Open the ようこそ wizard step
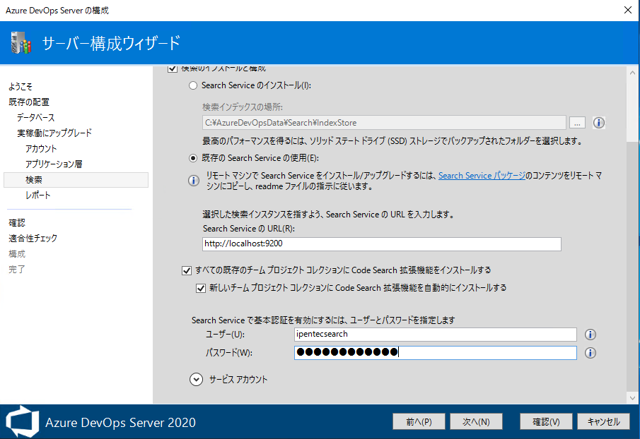Viewport: 640px width, 439px height. [20, 86]
